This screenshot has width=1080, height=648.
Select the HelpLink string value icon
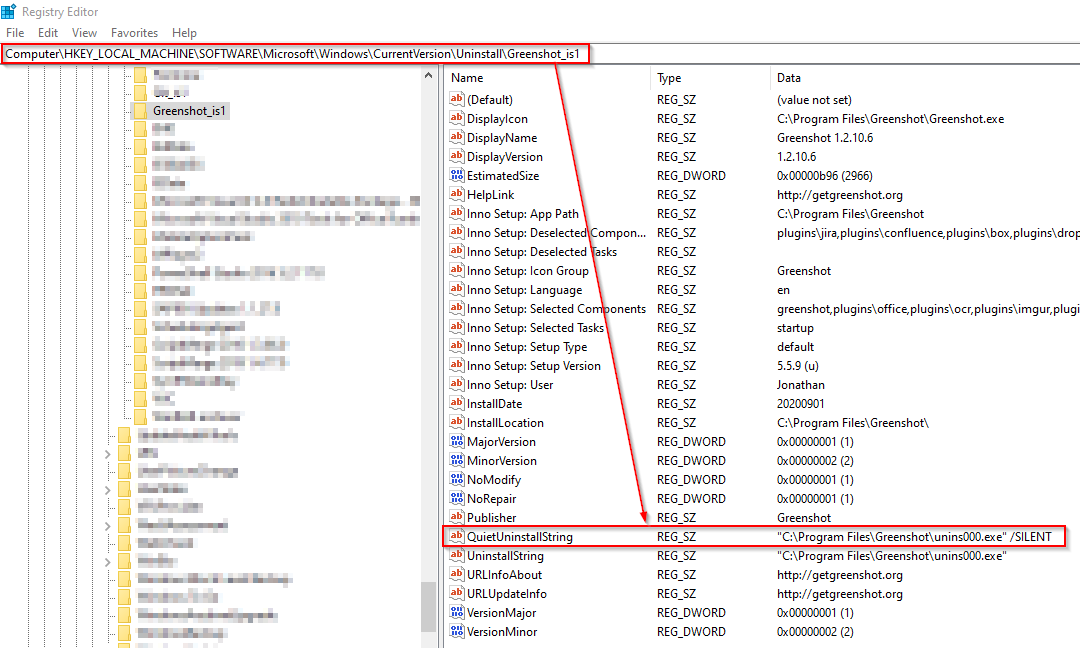pyautogui.click(x=457, y=194)
